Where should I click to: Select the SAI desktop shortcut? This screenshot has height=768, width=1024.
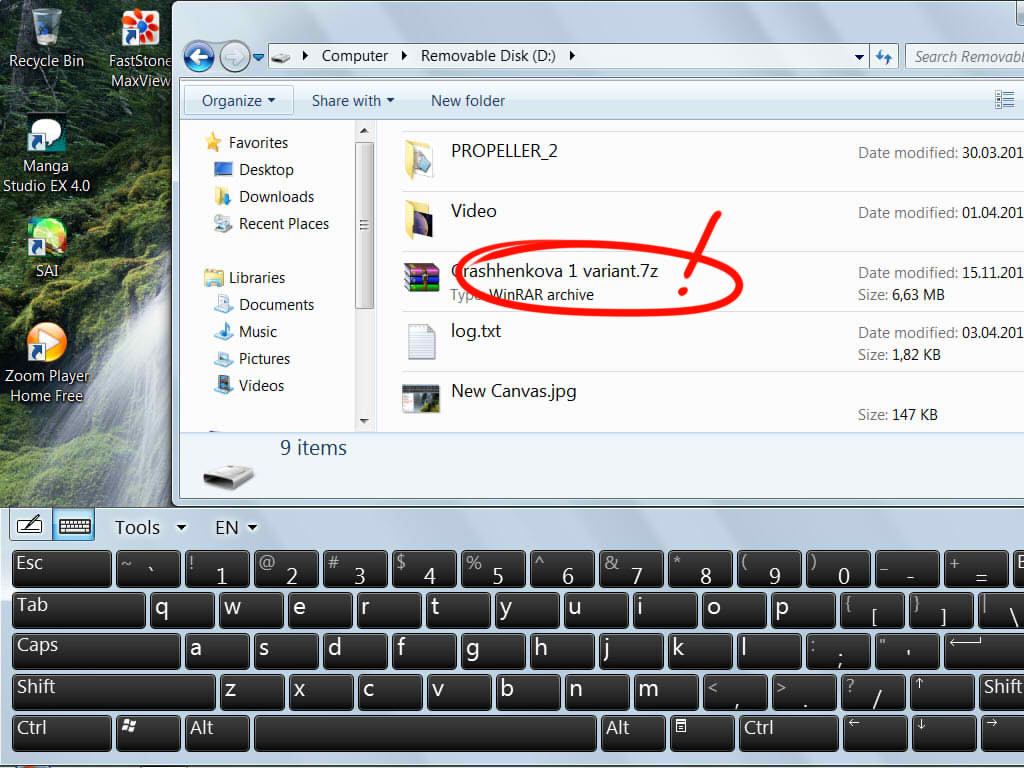click(46, 249)
